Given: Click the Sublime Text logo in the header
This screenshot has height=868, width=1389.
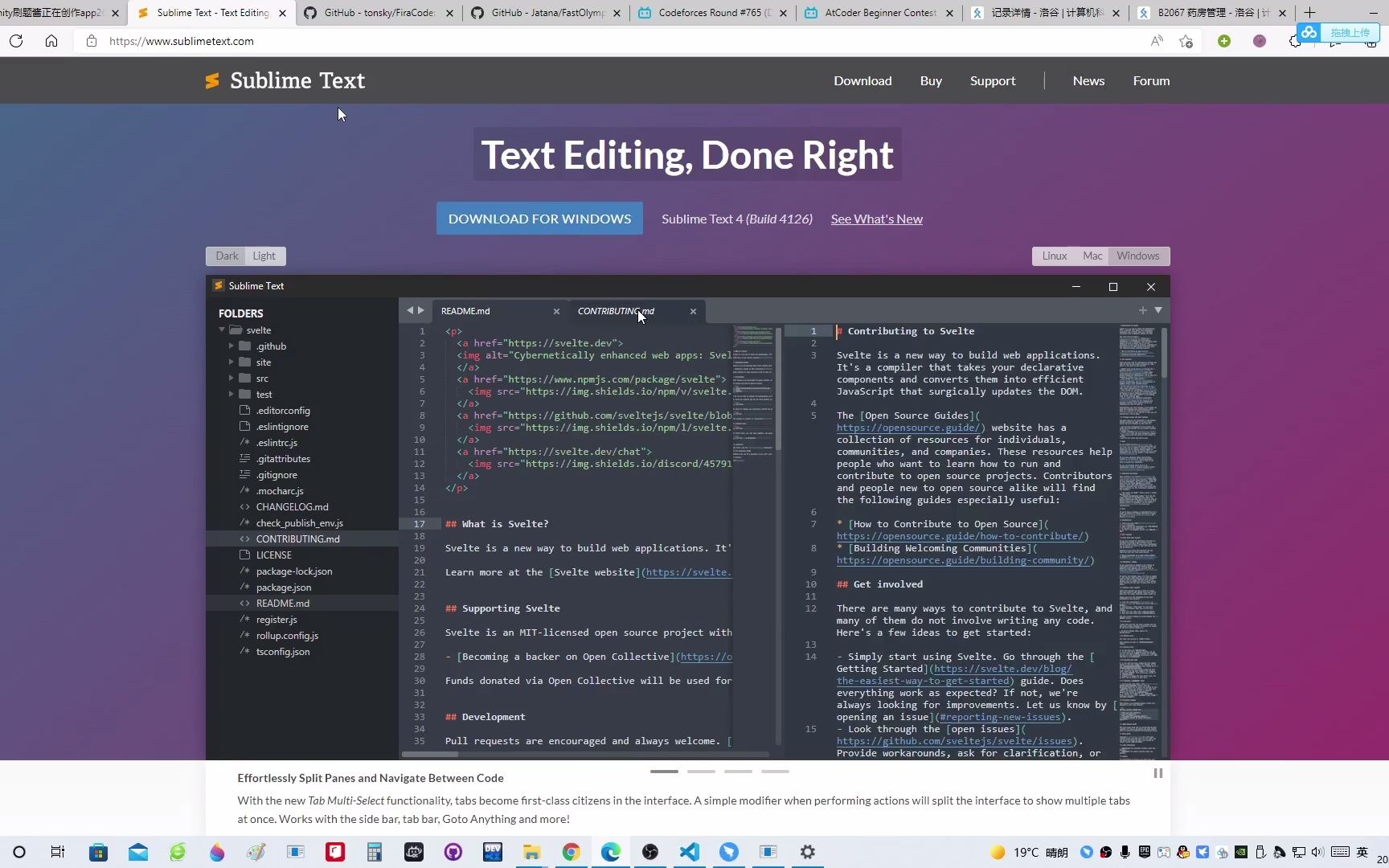Looking at the screenshot, I should tap(285, 80).
